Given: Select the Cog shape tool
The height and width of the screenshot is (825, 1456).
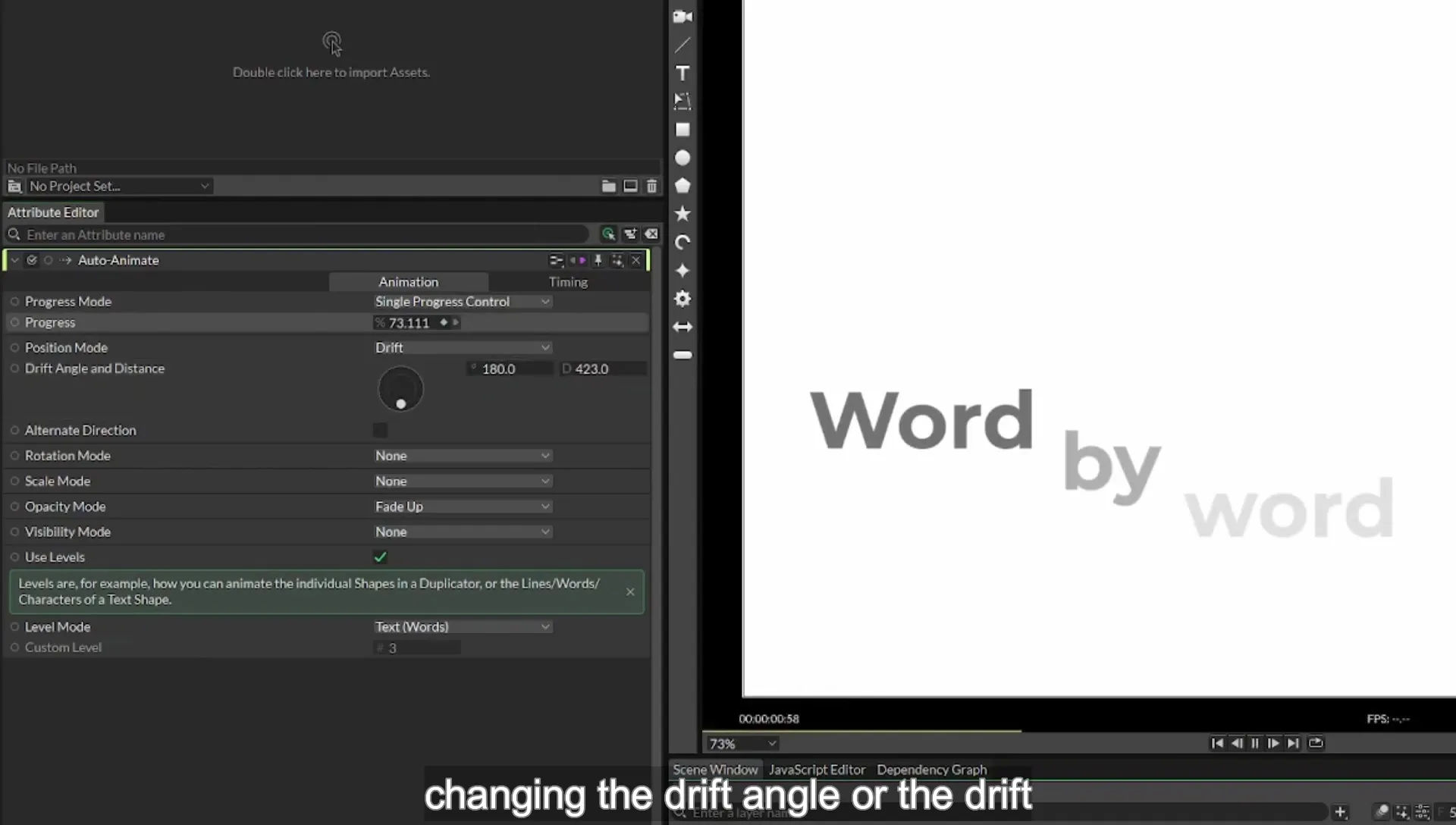Looking at the screenshot, I should [682, 299].
